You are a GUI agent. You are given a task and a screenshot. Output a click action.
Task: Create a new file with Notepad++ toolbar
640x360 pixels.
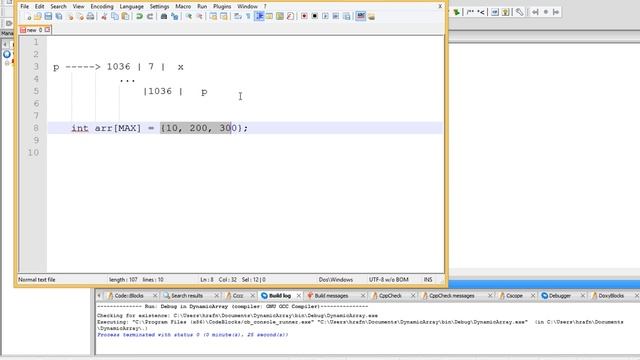27,16
